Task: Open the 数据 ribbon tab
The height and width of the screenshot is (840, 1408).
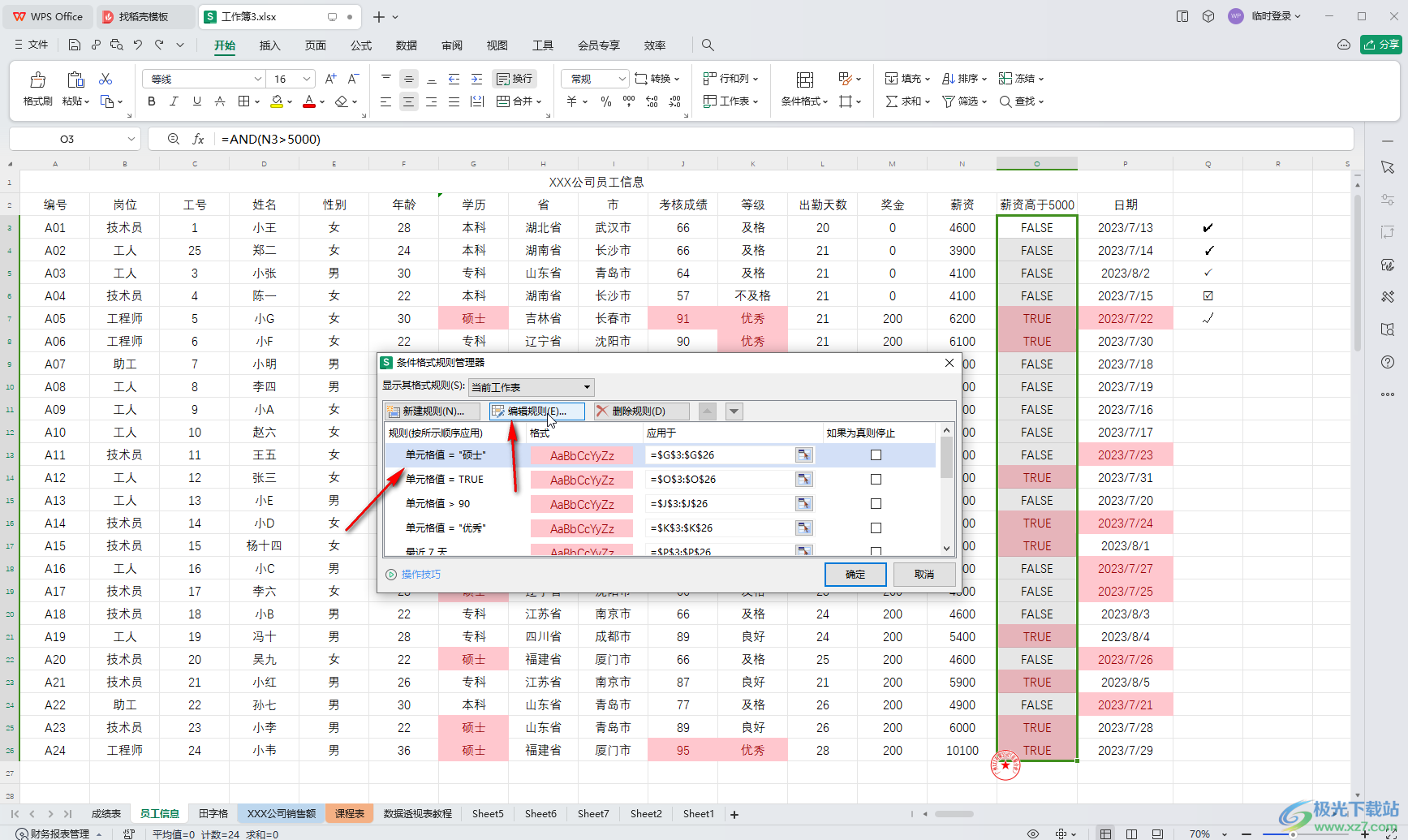Action: [406, 45]
